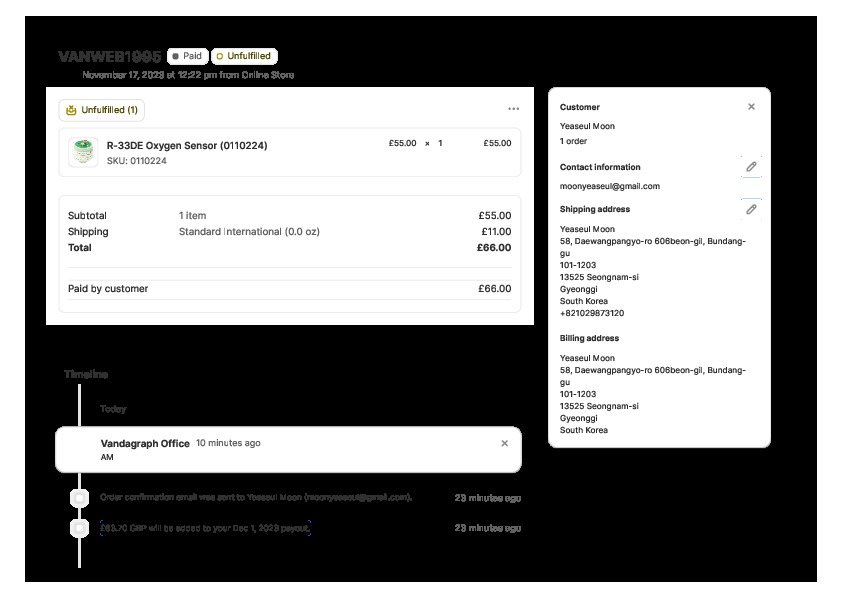Open the three-dot menu on fulfillment card
Viewport: 842px width, 595px height.
[x=513, y=109]
